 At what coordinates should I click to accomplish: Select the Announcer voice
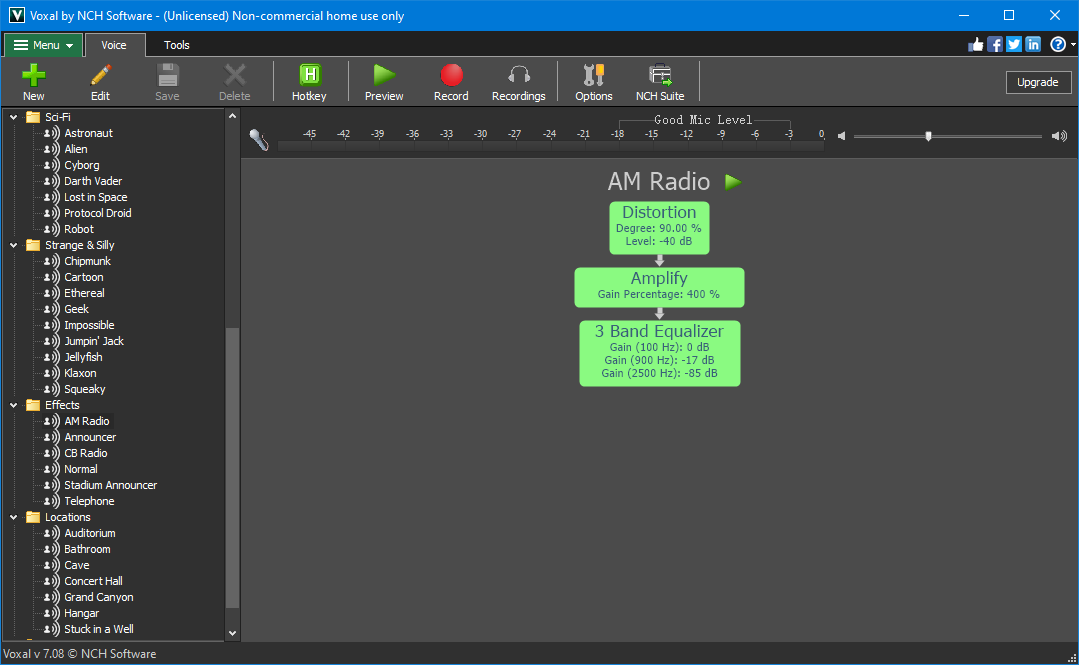click(x=90, y=437)
